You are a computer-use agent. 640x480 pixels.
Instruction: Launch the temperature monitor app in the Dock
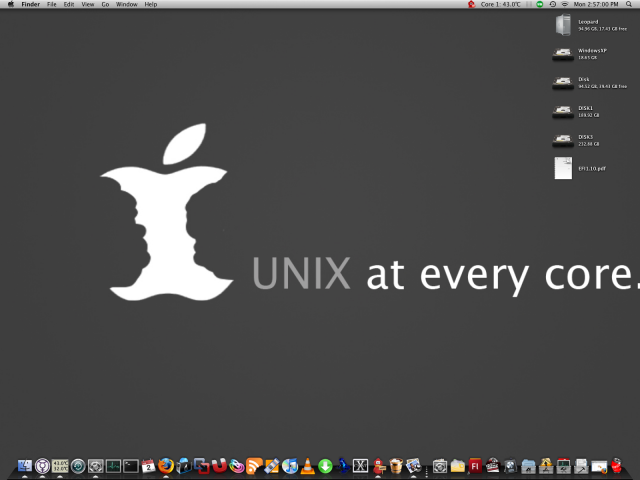pyautogui.click(x=60, y=466)
